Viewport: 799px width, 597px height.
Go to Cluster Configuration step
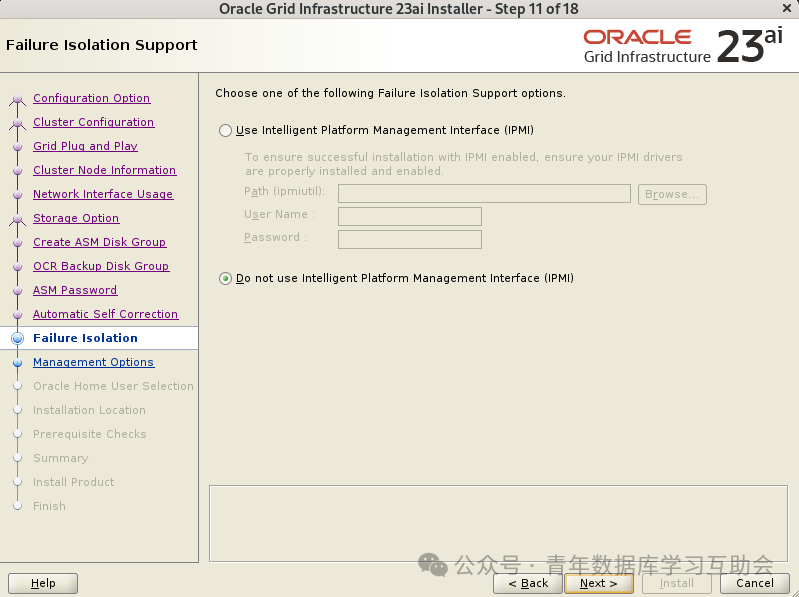point(94,122)
